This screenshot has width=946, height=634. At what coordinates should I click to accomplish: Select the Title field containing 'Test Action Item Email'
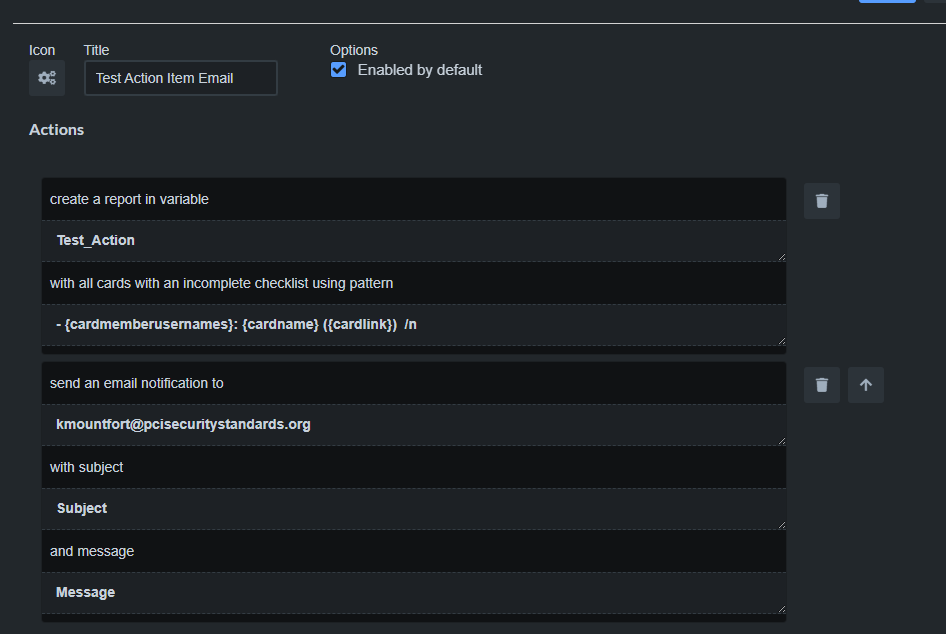180,77
